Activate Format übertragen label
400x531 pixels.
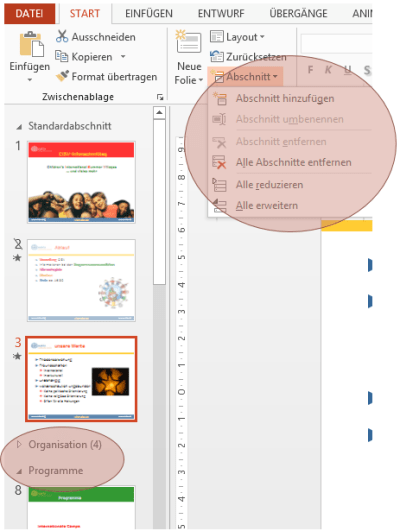click(x=114, y=77)
